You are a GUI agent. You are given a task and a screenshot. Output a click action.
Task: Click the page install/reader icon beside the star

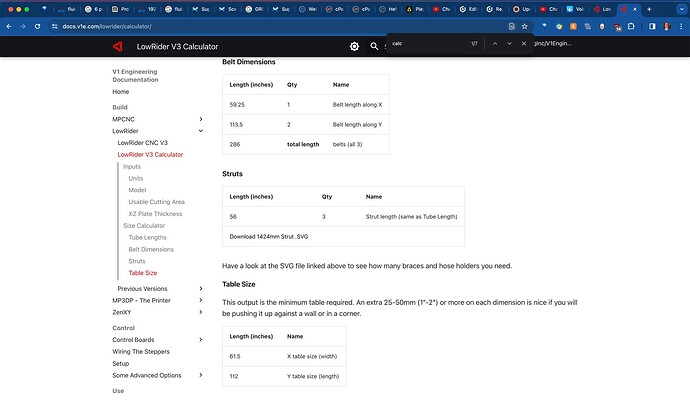tap(512, 26)
